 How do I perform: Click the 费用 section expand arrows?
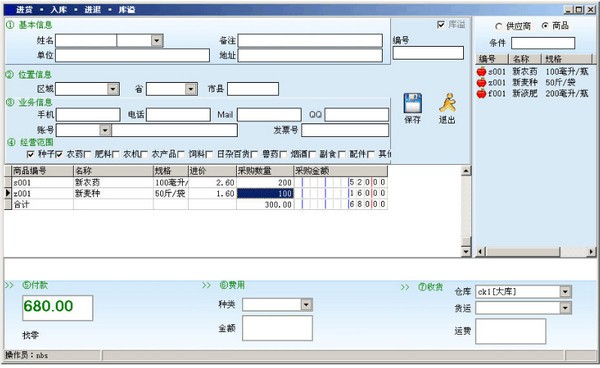coord(207,285)
